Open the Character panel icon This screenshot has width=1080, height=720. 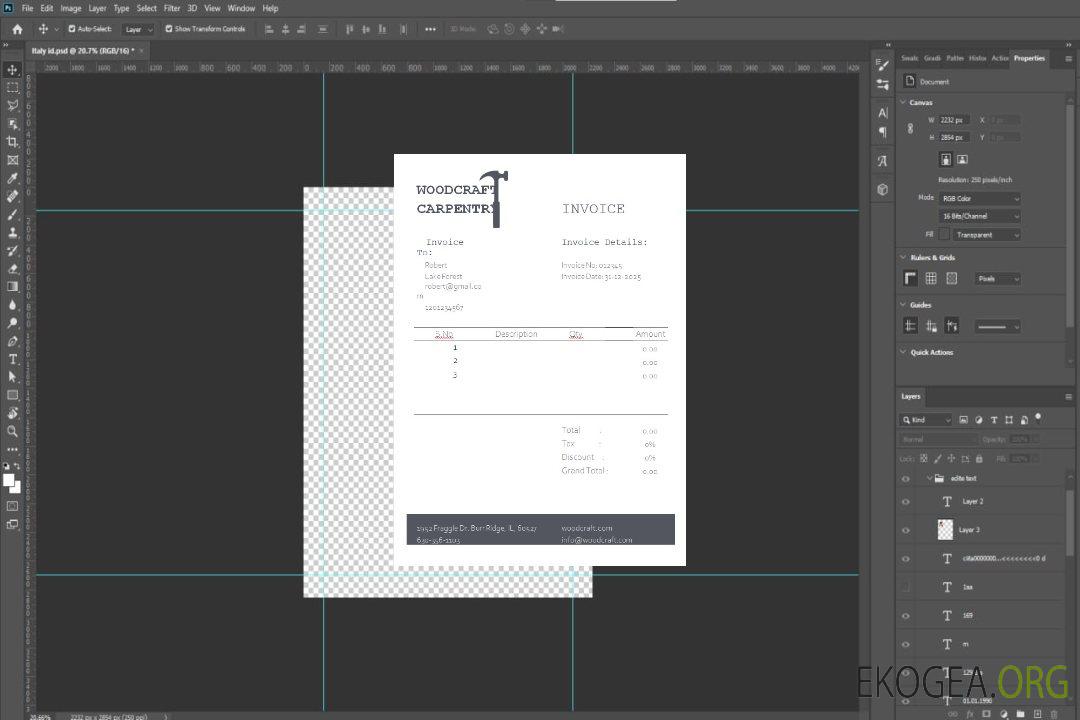tap(883, 113)
